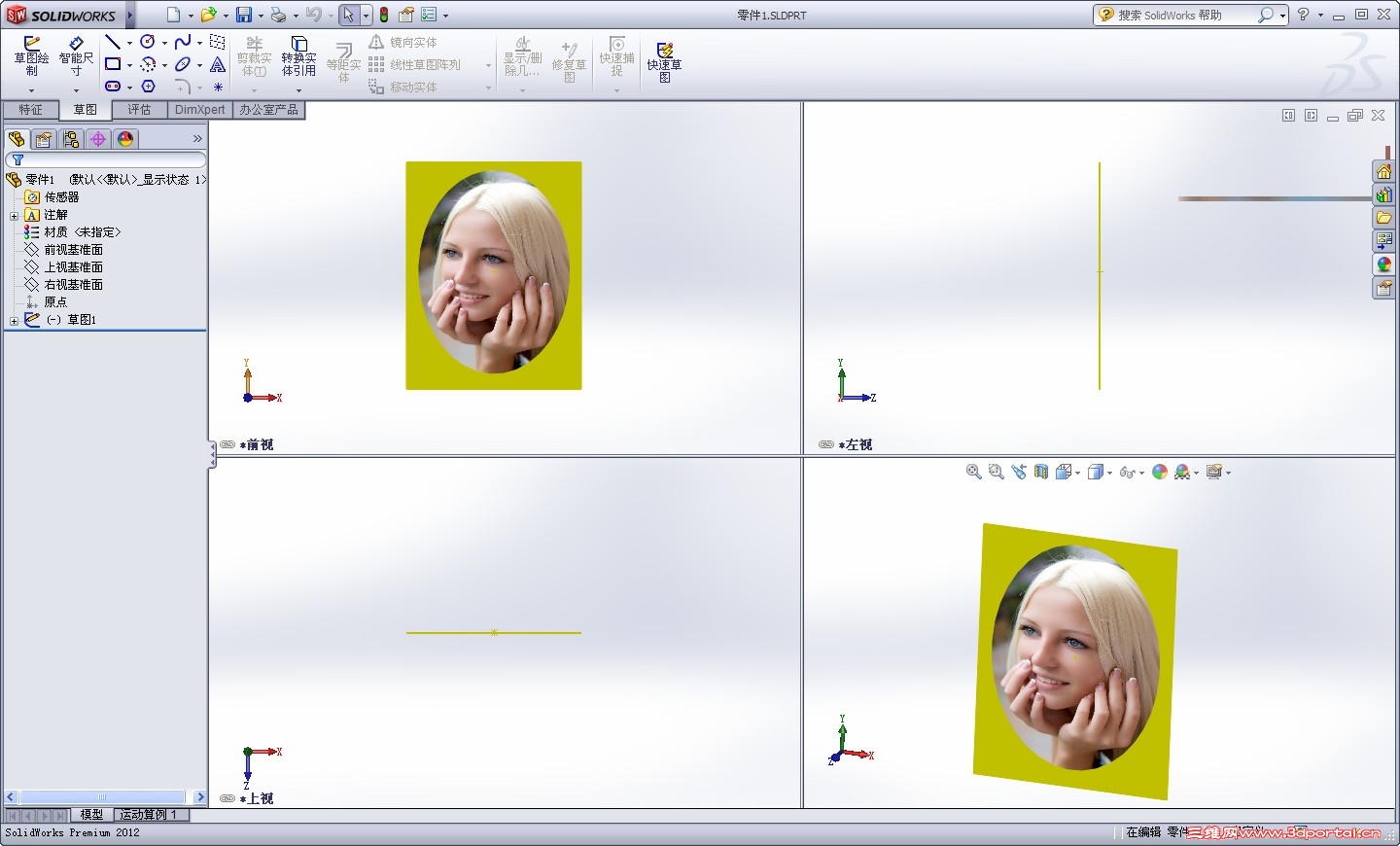Select the Ellipse sketch tool
Image resolution: width=1400 pixels, height=846 pixels.
183,64
